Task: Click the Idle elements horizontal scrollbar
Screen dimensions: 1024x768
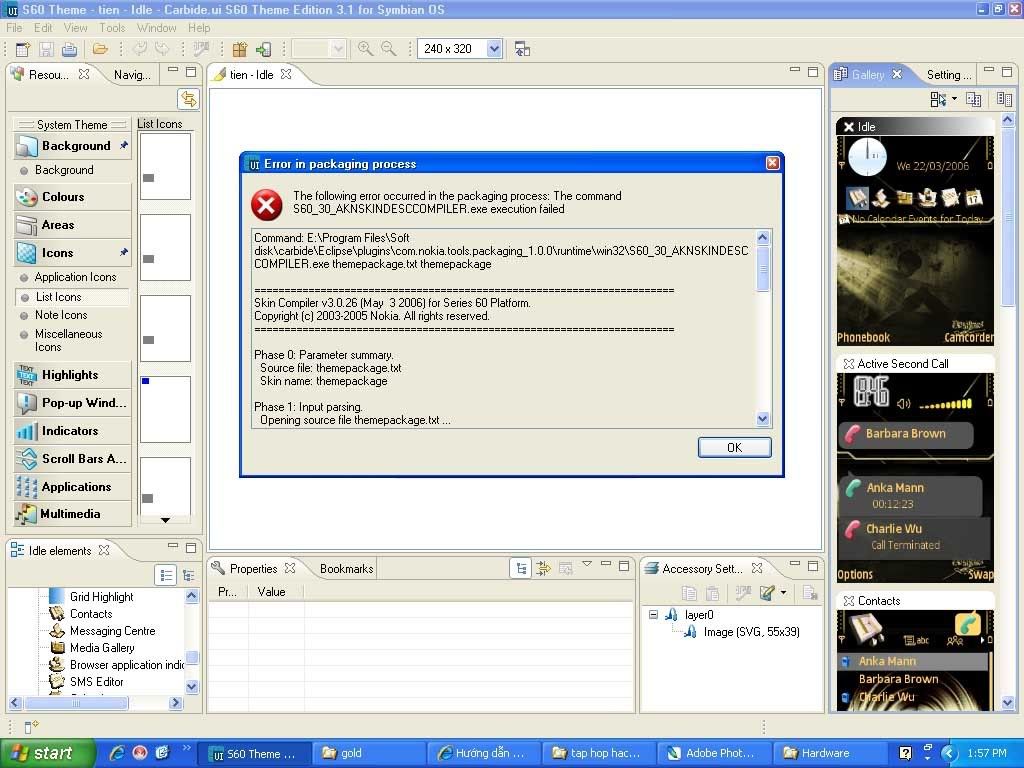Action: 76,703
